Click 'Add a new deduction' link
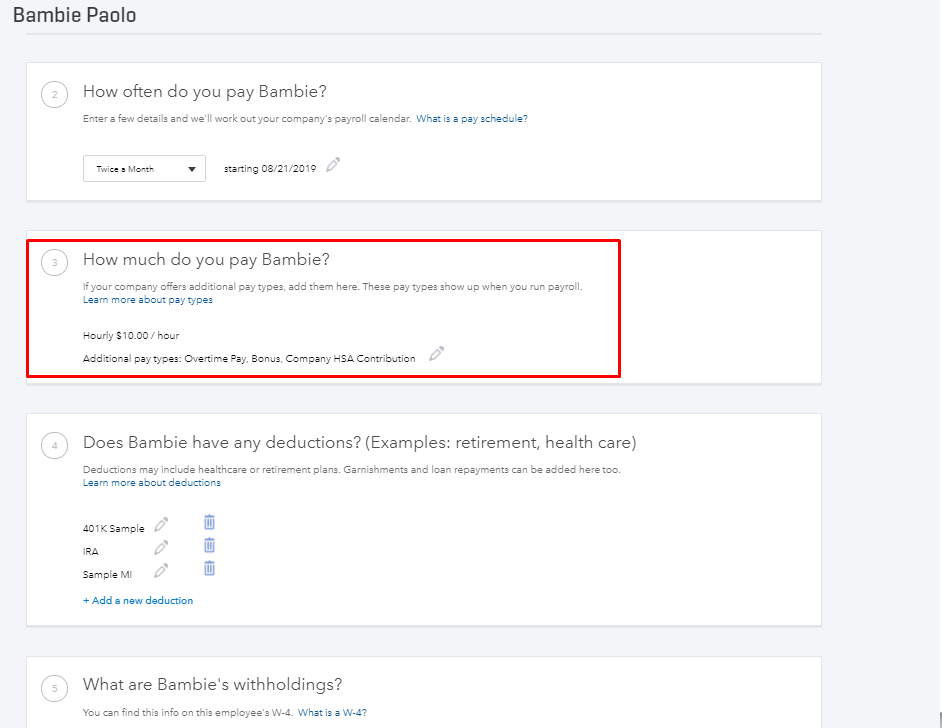Viewport: 942px width, 728px height. pyautogui.click(x=138, y=601)
